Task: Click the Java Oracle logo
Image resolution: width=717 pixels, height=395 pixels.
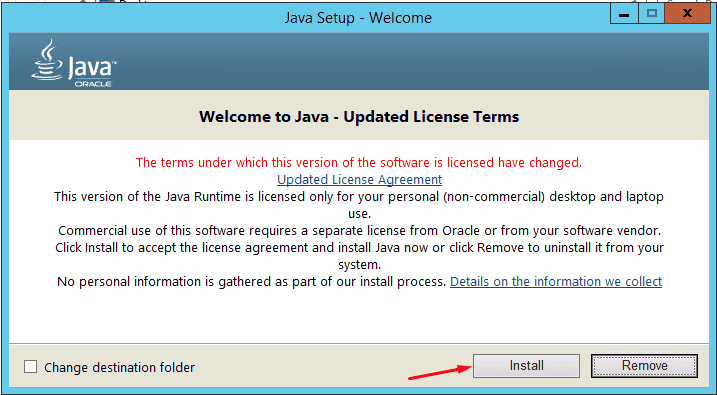Action: coord(74,63)
